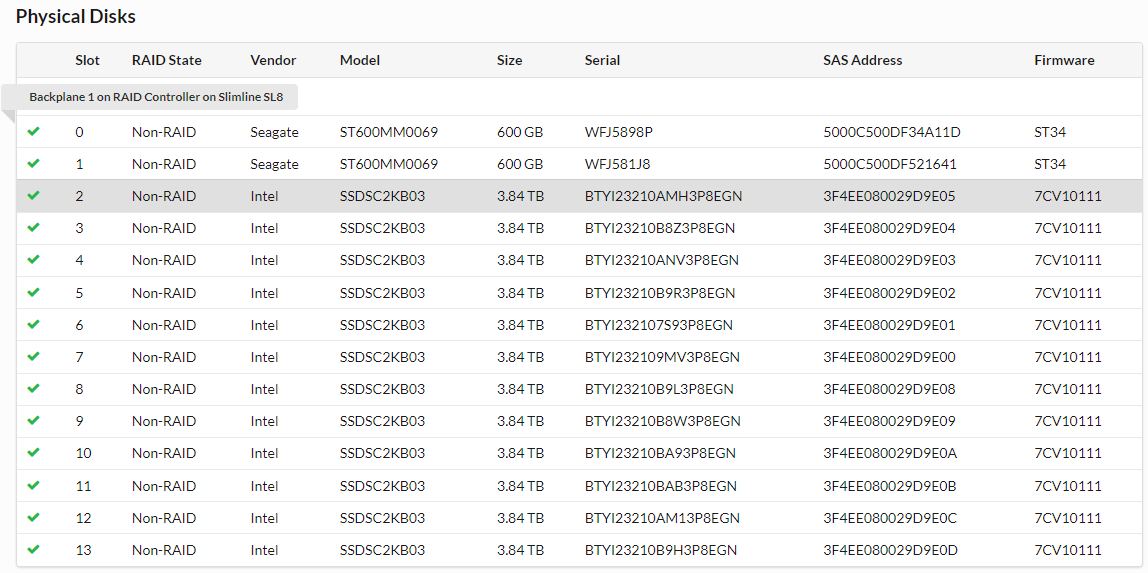Viewport: 1148px width, 573px height.
Task: Click the Size column header
Action: click(x=509, y=60)
